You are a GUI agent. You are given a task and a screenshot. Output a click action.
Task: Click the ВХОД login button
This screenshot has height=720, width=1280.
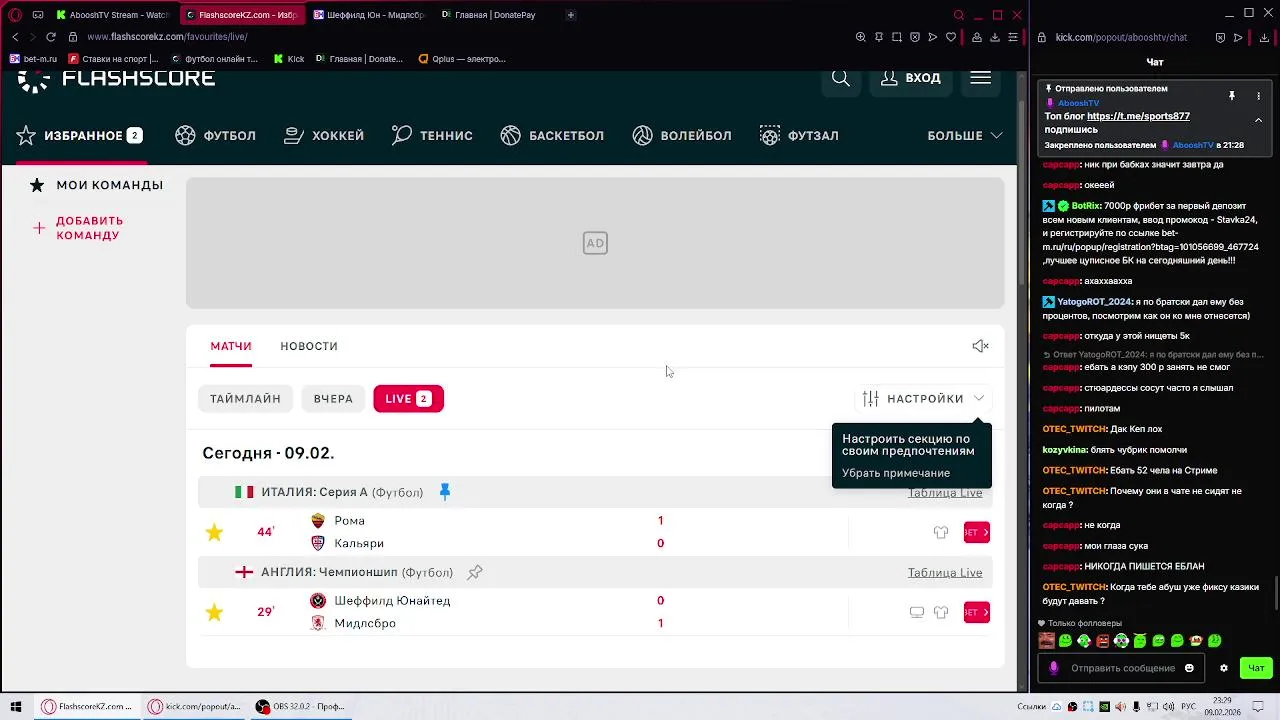[x=910, y=78]
